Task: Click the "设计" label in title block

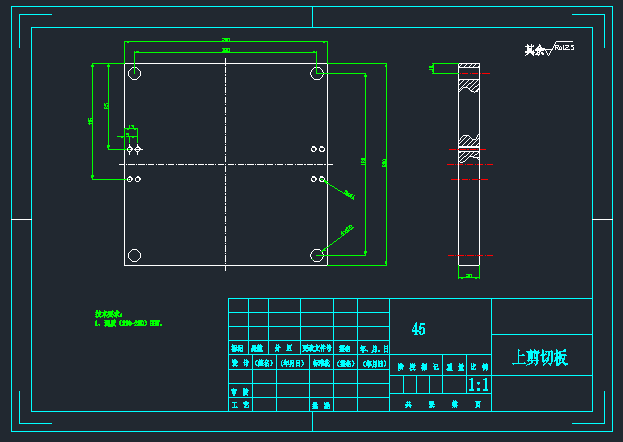Action: coord(240,363)
